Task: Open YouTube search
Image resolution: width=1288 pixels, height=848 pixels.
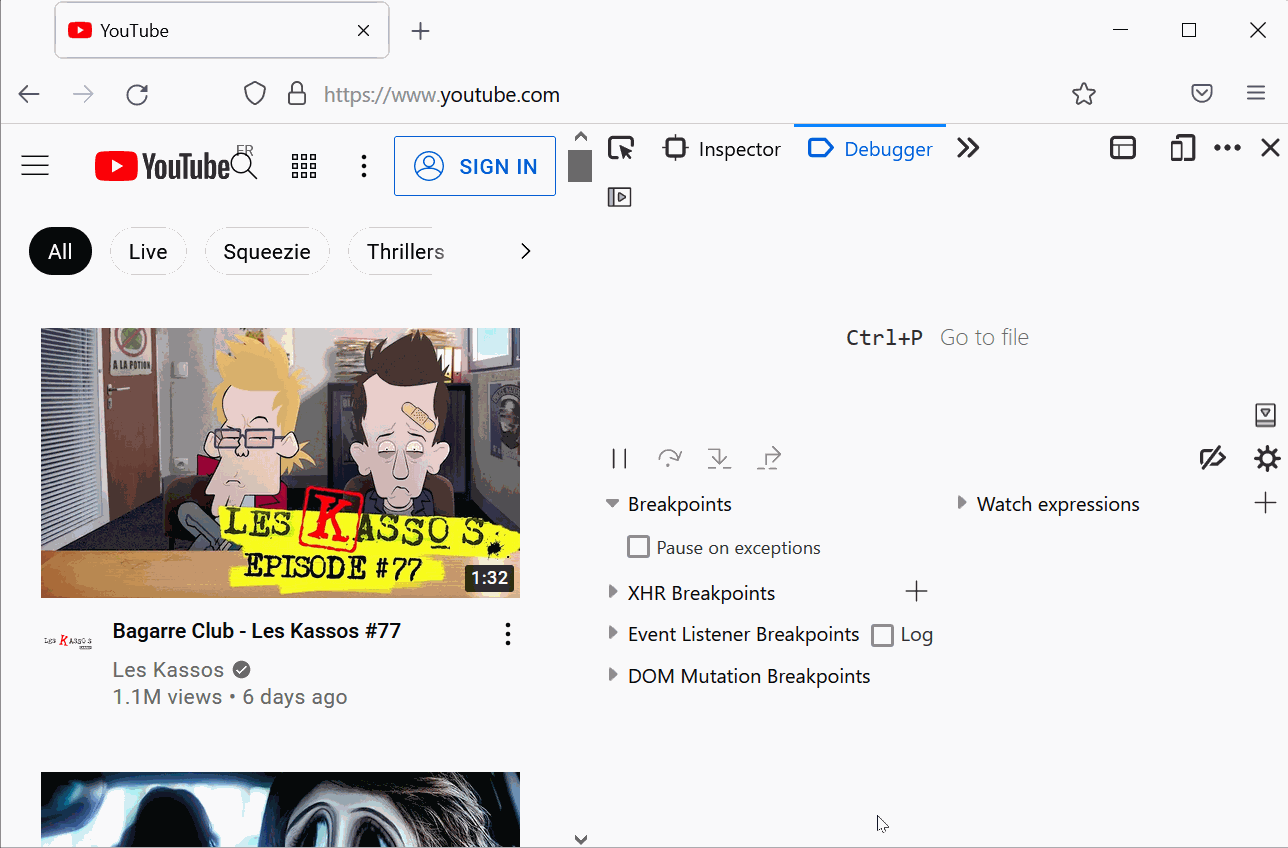Action: point(245,166)
